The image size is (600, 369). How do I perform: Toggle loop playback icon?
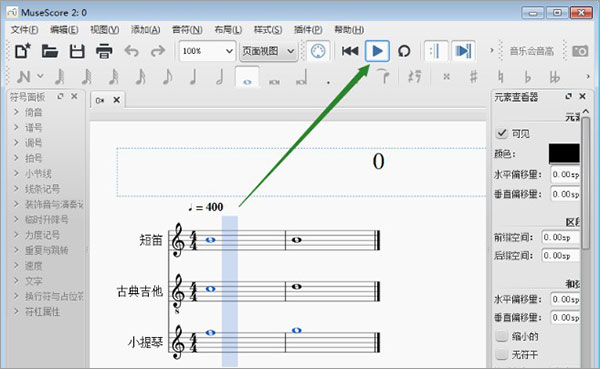pos(404,51)
